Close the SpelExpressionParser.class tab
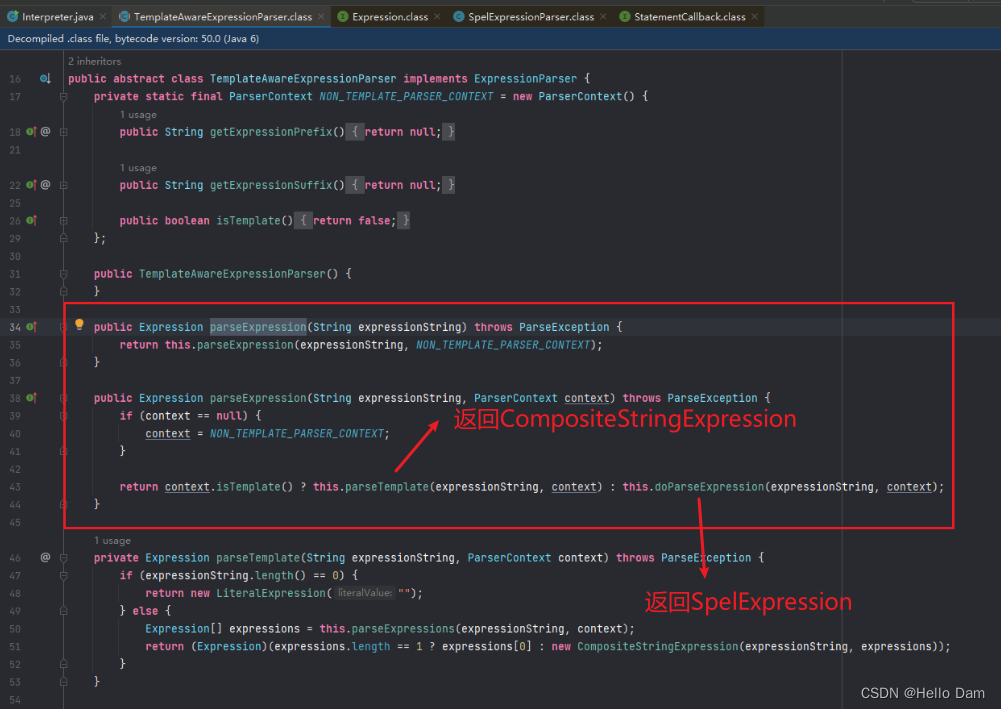 click(x=603, y=17)
